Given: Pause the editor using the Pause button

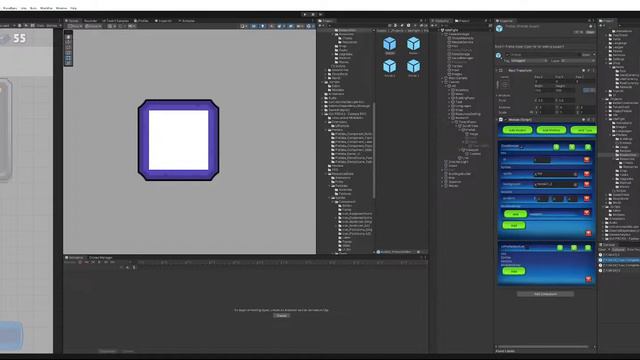Looking at the screenshot, I should (313, 14).
